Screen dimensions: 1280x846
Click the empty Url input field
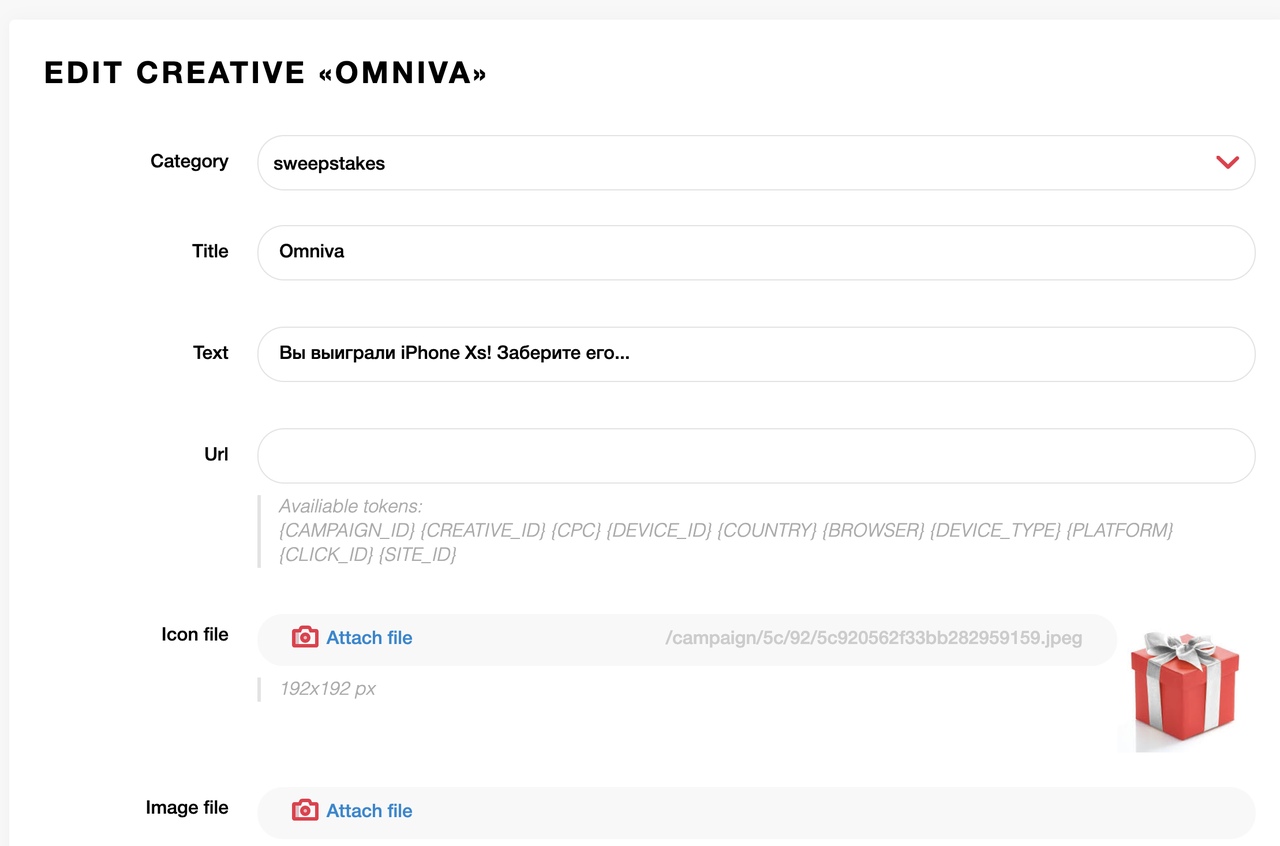[756, 456]
